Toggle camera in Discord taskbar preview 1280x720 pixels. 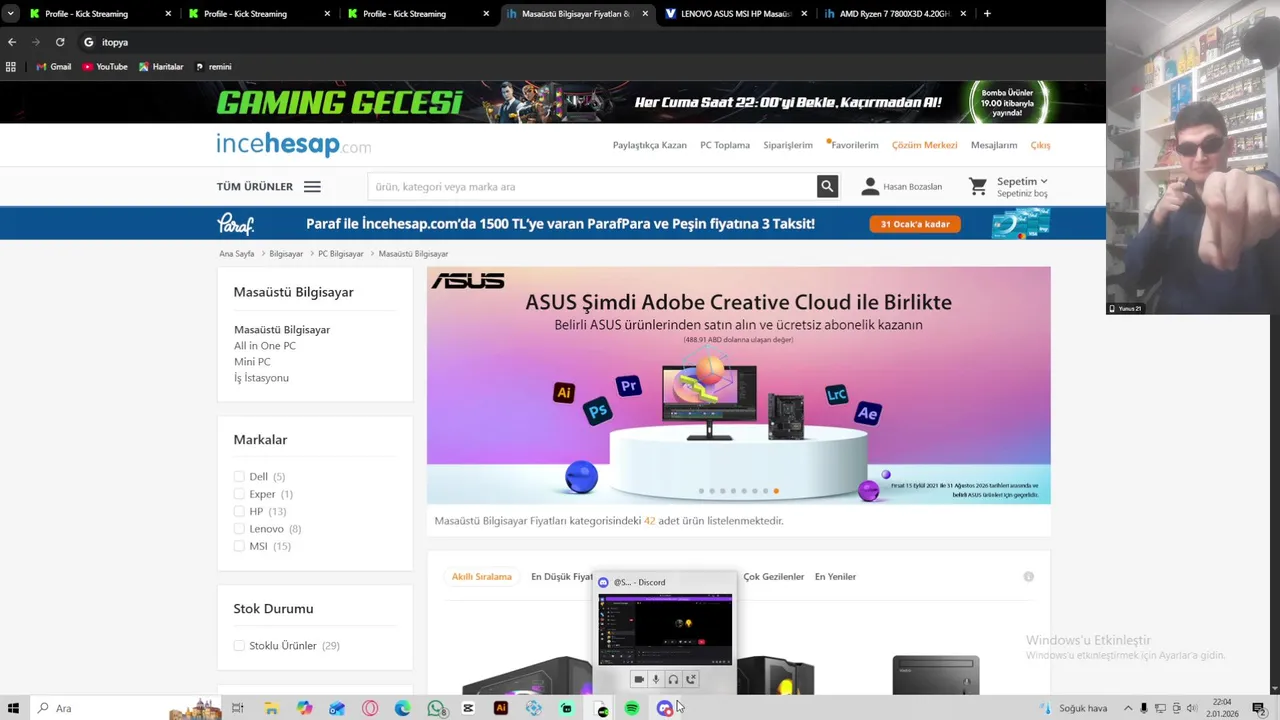tap(639, 679)
